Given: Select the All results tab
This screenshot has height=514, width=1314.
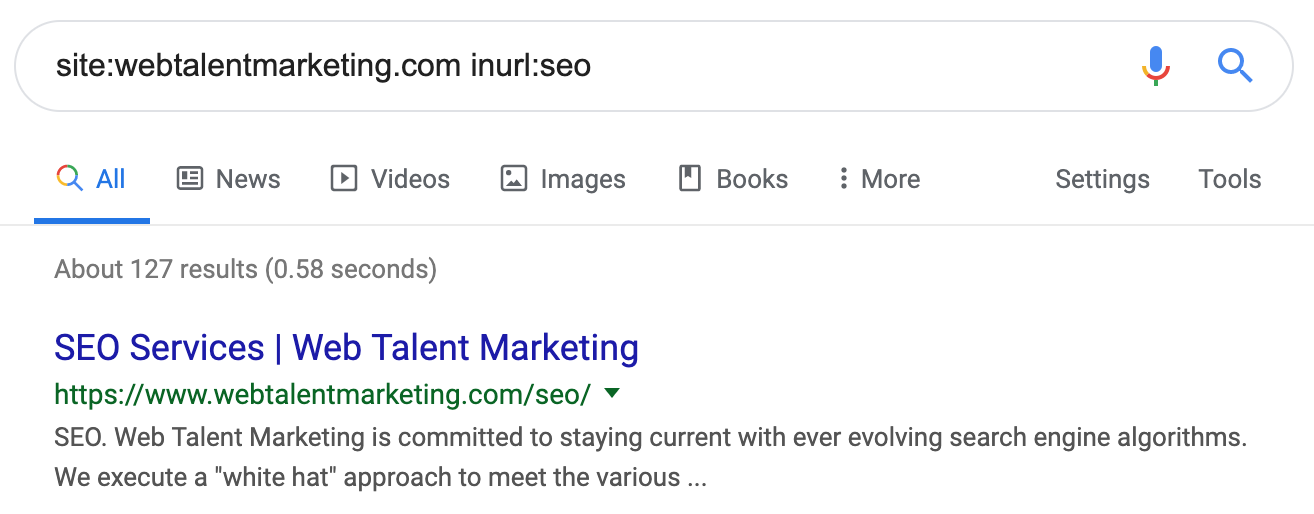Looking at the screenshot, I should click(x=91, y=179).
